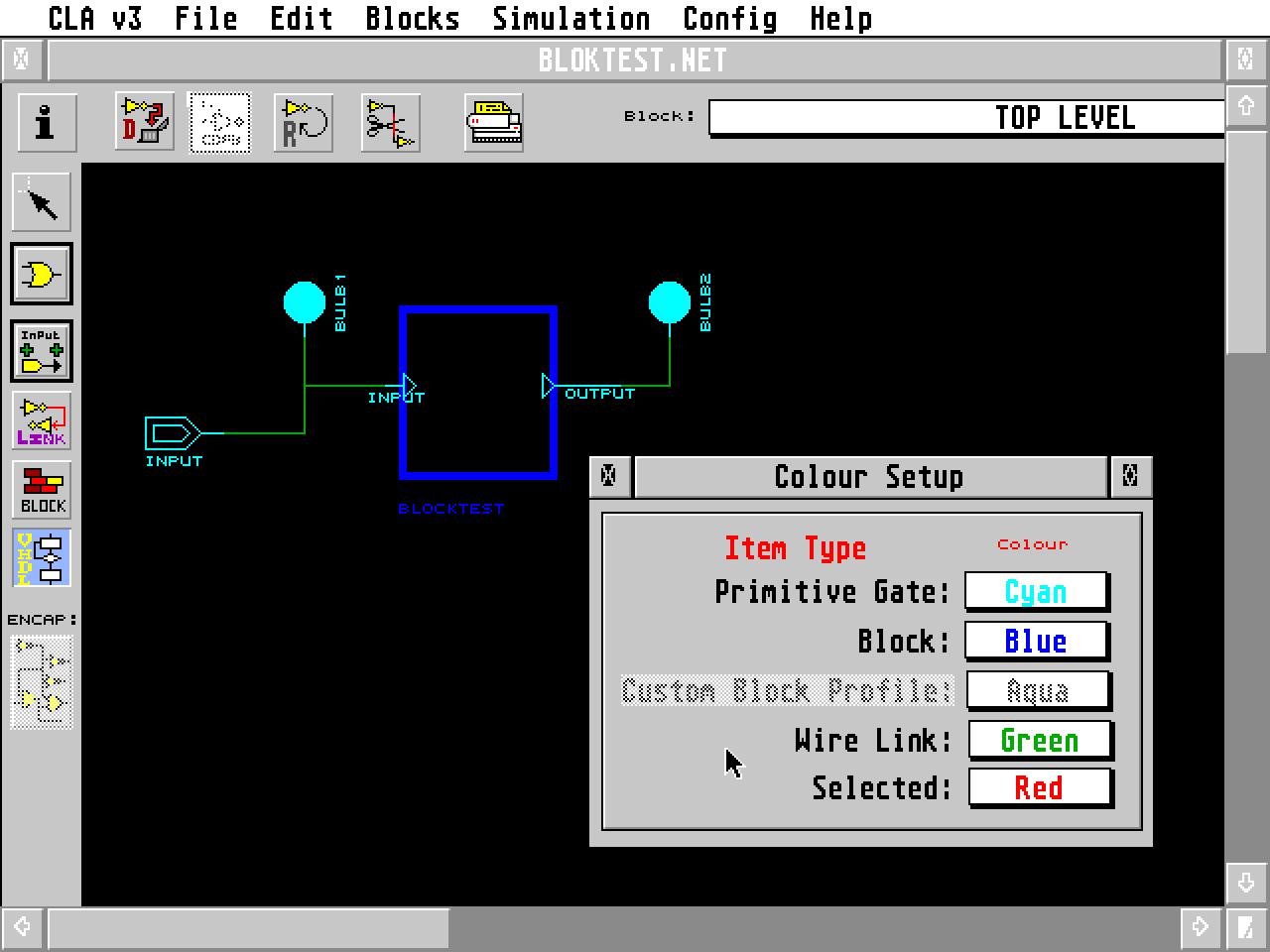1270x952 pixels.
Task: Click the TOP LEVEL block name field
Action: click(x=966, y=117)
